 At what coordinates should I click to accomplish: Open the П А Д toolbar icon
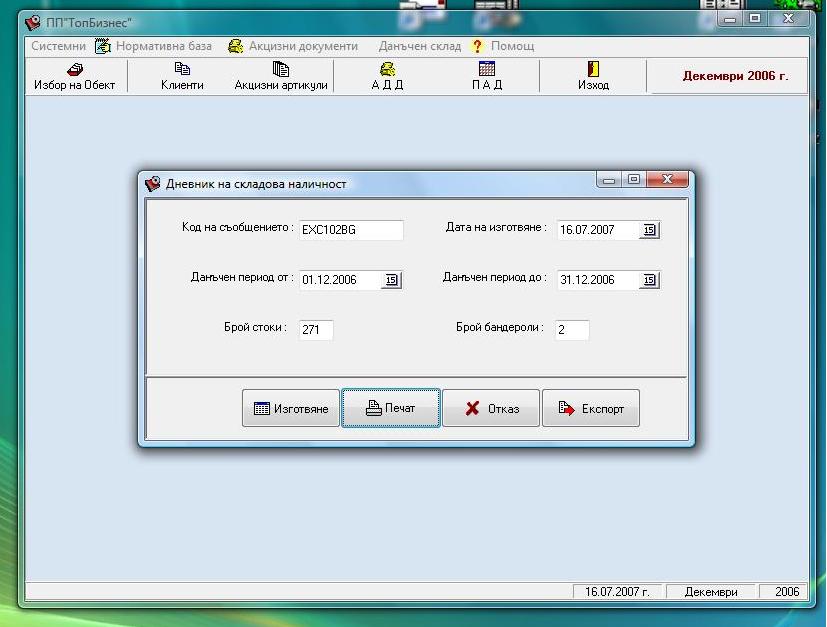[486, 77]
